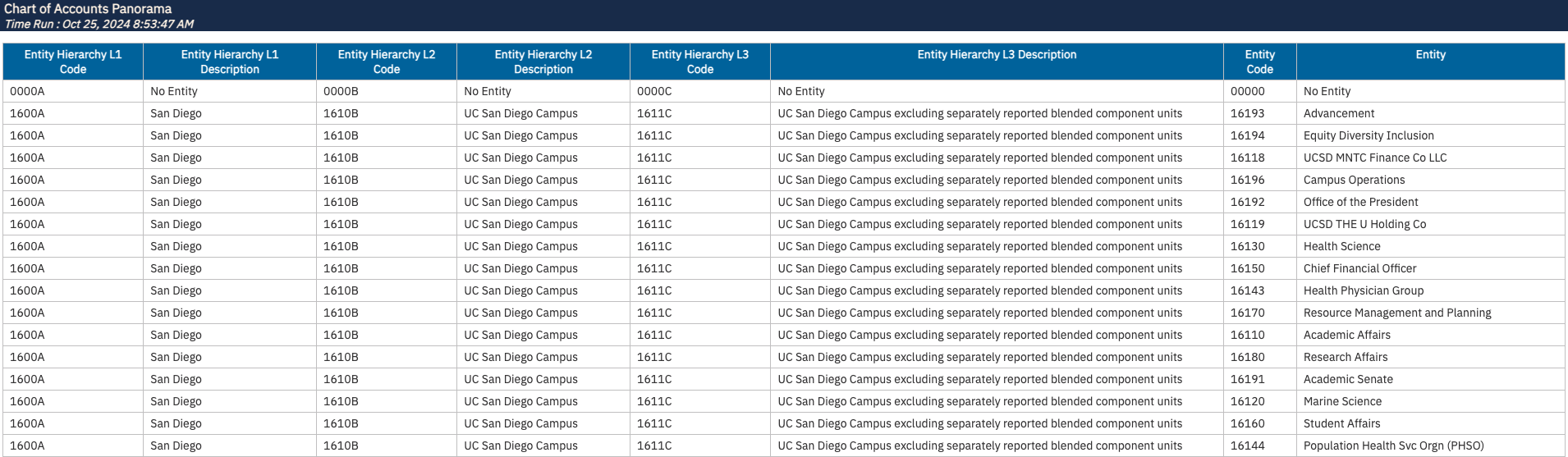
Task: Select the Entity Hierarchy L1 Description header
Action: point(230,62)
